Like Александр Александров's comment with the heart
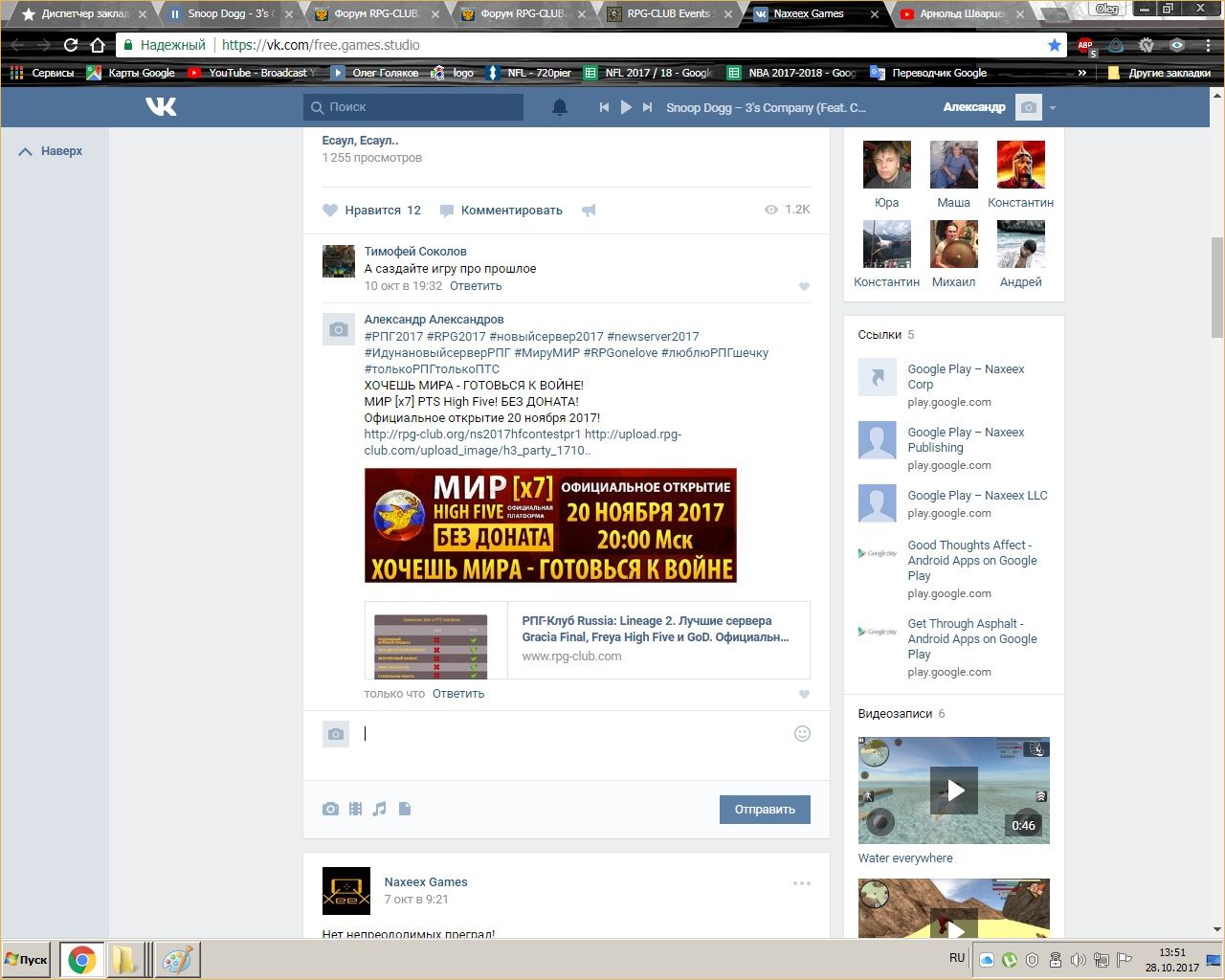1225x980 pixels. coord(804,694)
